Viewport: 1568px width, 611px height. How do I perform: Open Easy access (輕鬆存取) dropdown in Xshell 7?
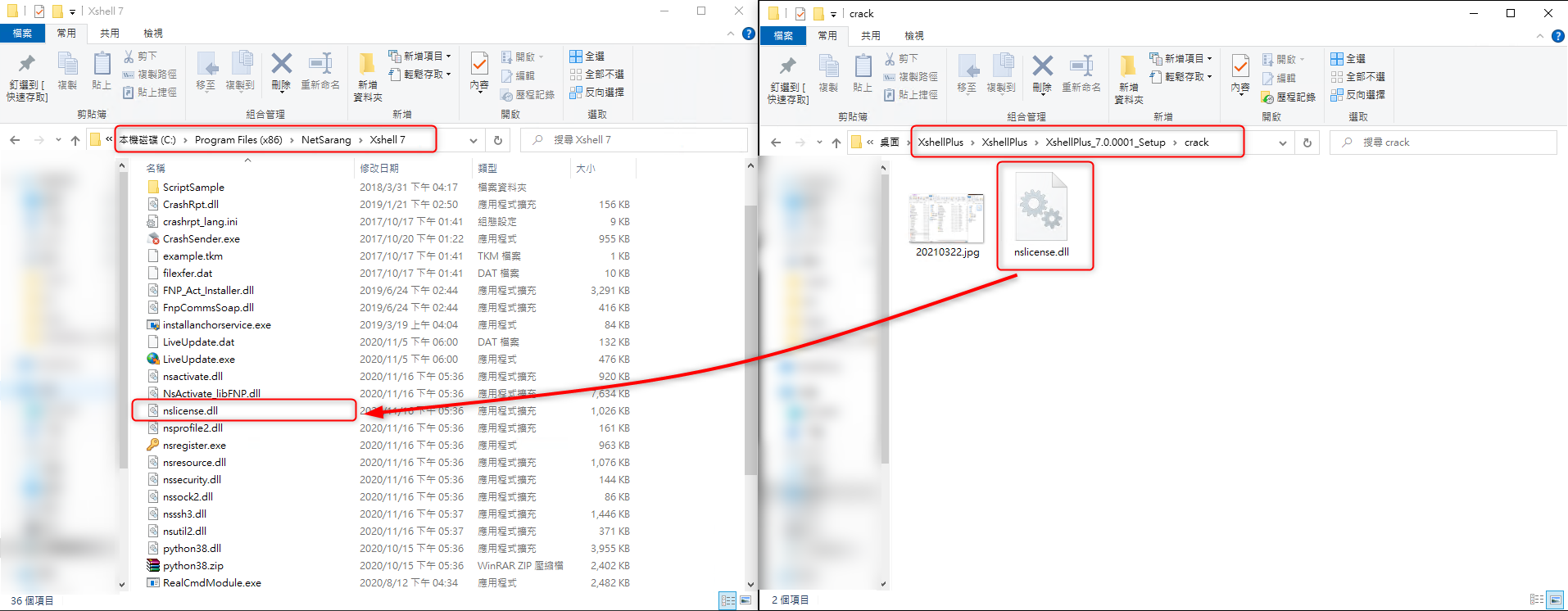coord(419,75)
